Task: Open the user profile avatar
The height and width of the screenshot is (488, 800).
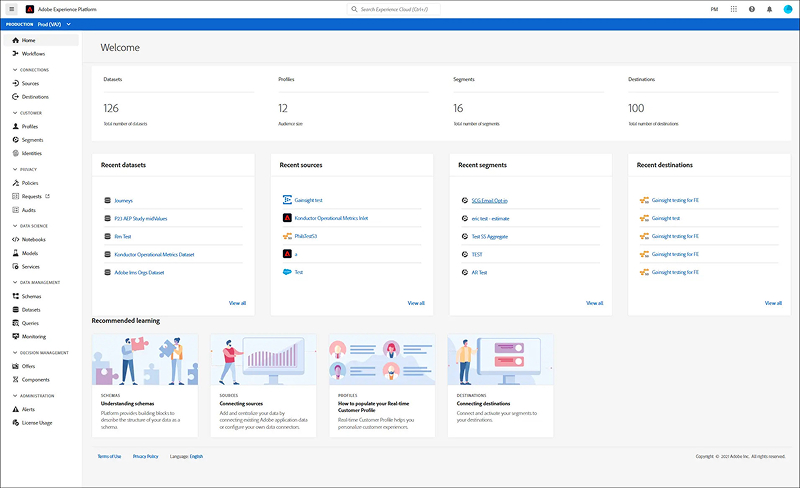Action: pyautogui.click(x=788, y=9)
